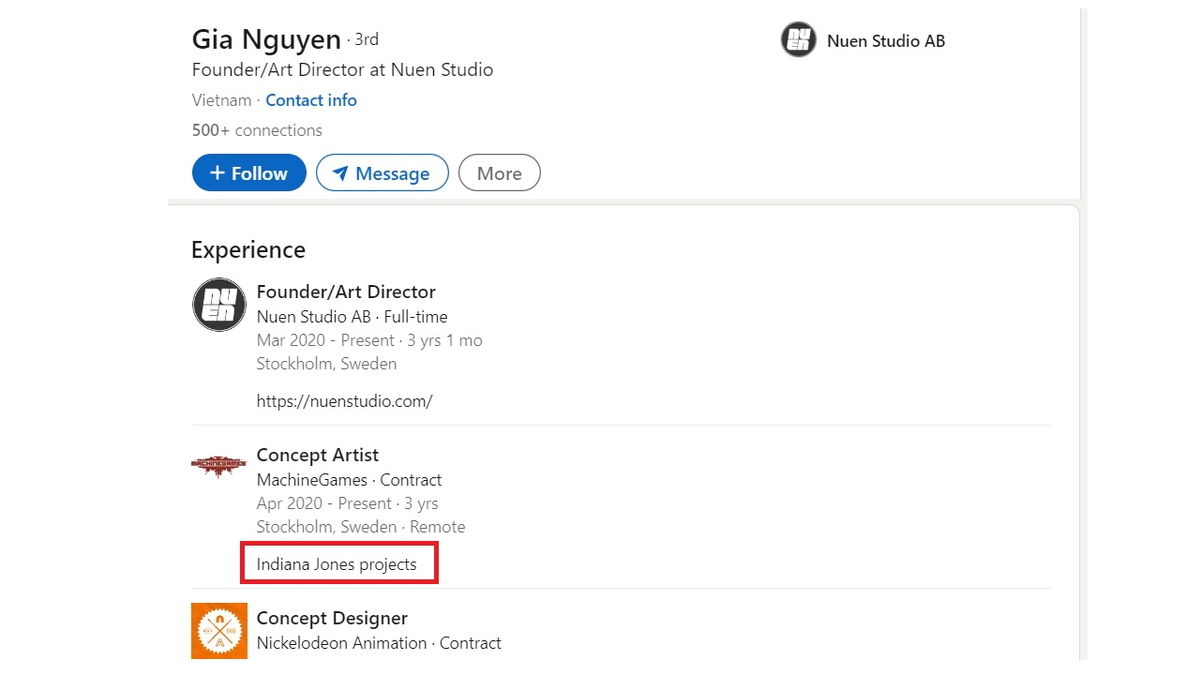Open the Nuen Studio logo beside Founder/Art Director
The image size is (1200, 675).
pos(219,304)
